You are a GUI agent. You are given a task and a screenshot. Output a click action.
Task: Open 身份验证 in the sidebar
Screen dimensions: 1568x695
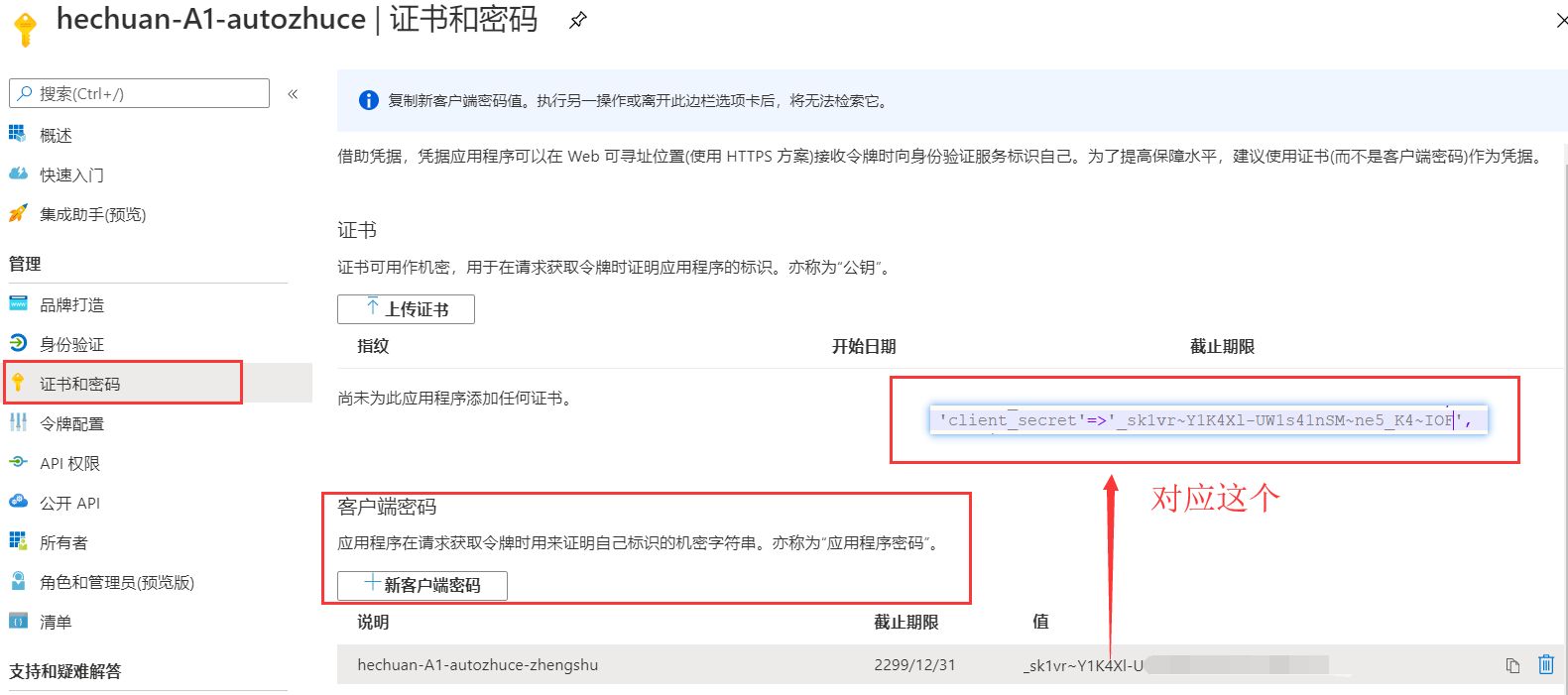tap(71, 344)
